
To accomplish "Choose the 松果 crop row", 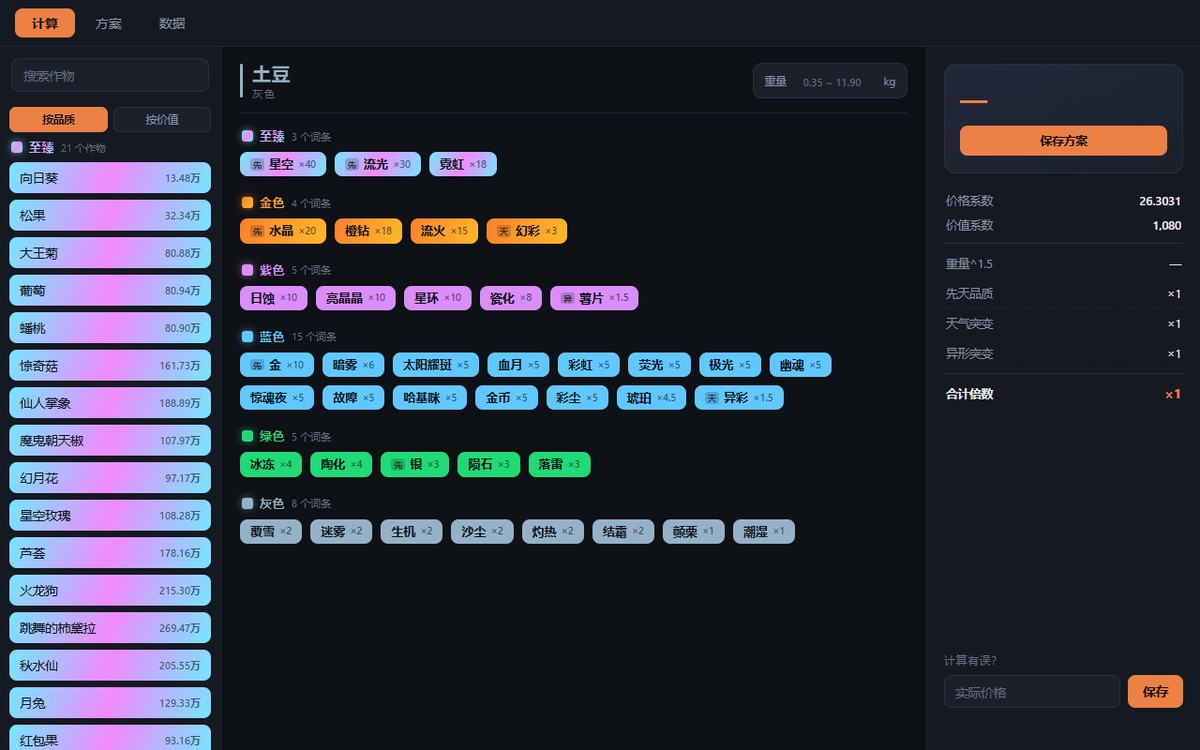I will coord(110,215).
